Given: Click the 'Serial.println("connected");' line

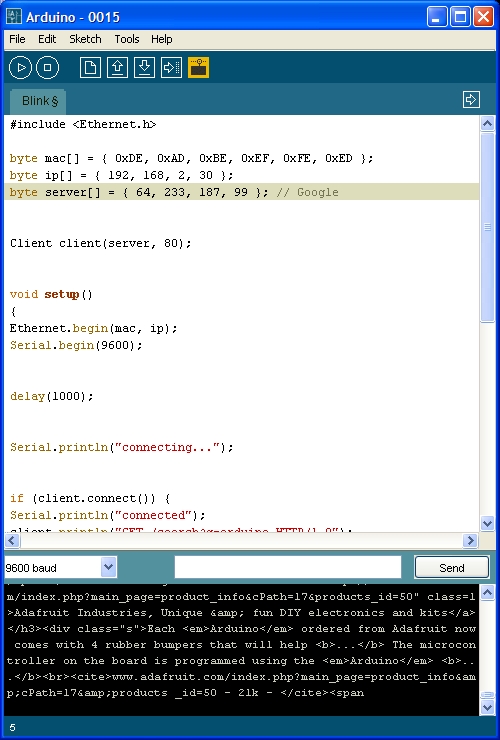Looking at the screenshot, I should coord(108,515).
